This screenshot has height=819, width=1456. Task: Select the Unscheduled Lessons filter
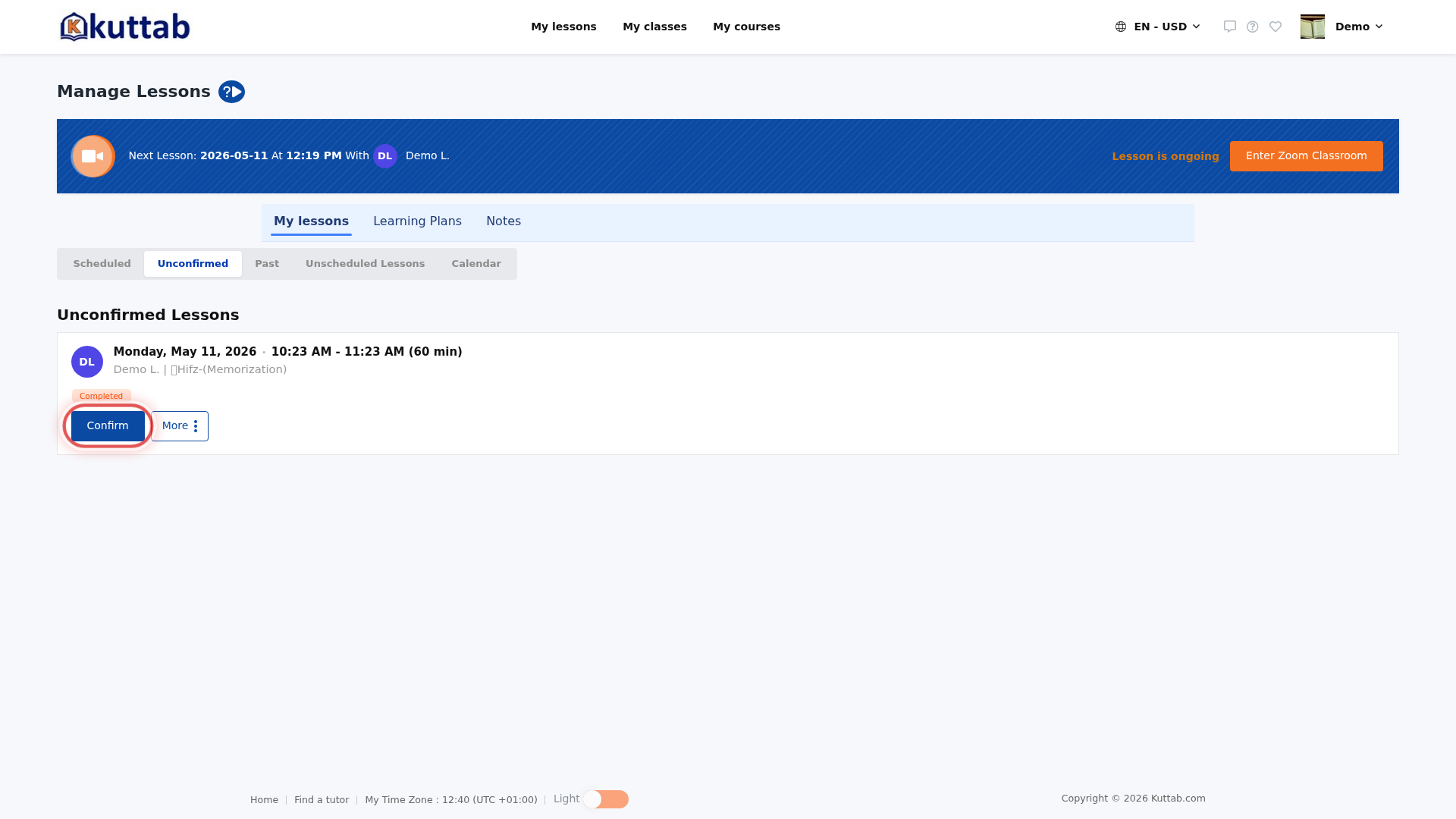click(x=365, y=264)
